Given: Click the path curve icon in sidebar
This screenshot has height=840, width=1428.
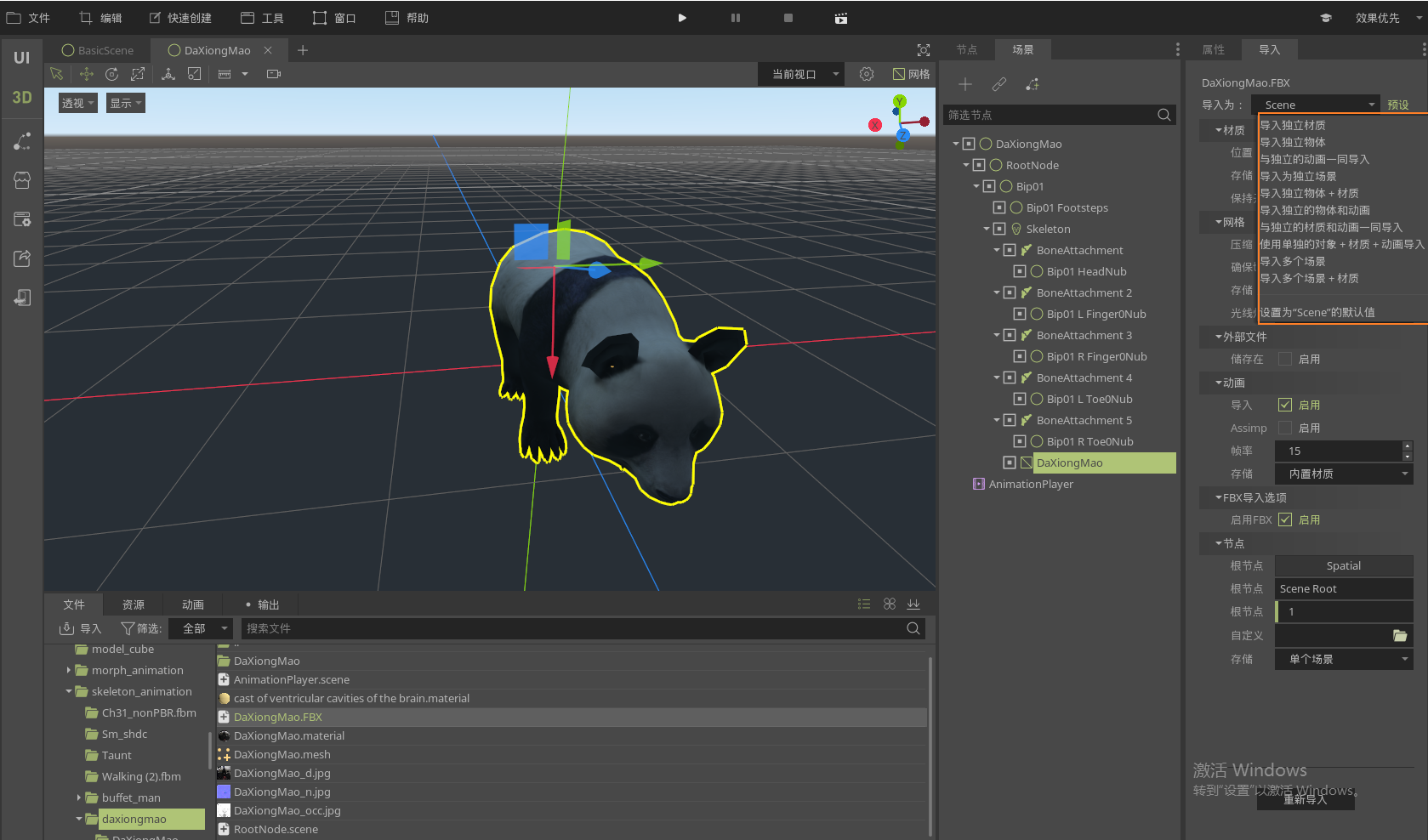Looking at the screenshot, I should [x=22, y=141].
